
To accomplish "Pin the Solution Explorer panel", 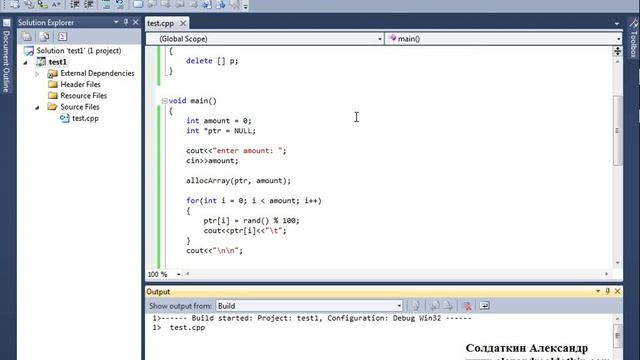I will pyautogui.click(x=126, y=22).
